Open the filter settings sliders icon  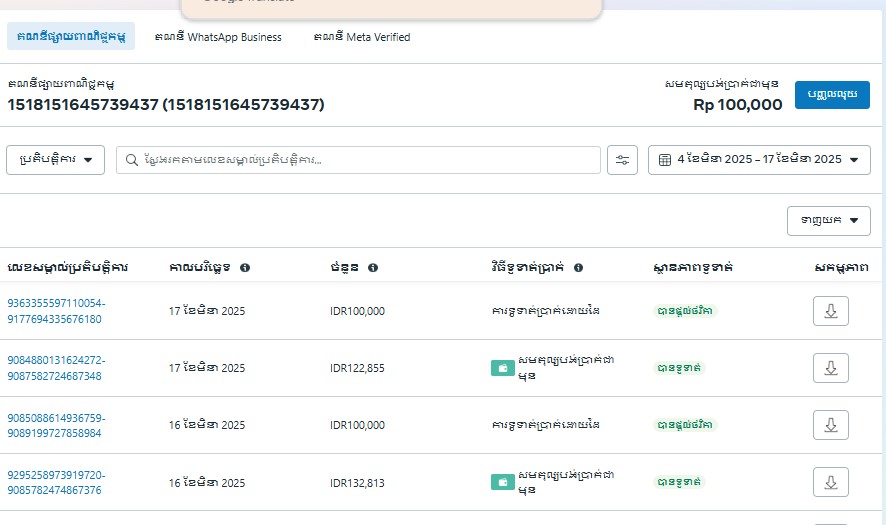624,160
